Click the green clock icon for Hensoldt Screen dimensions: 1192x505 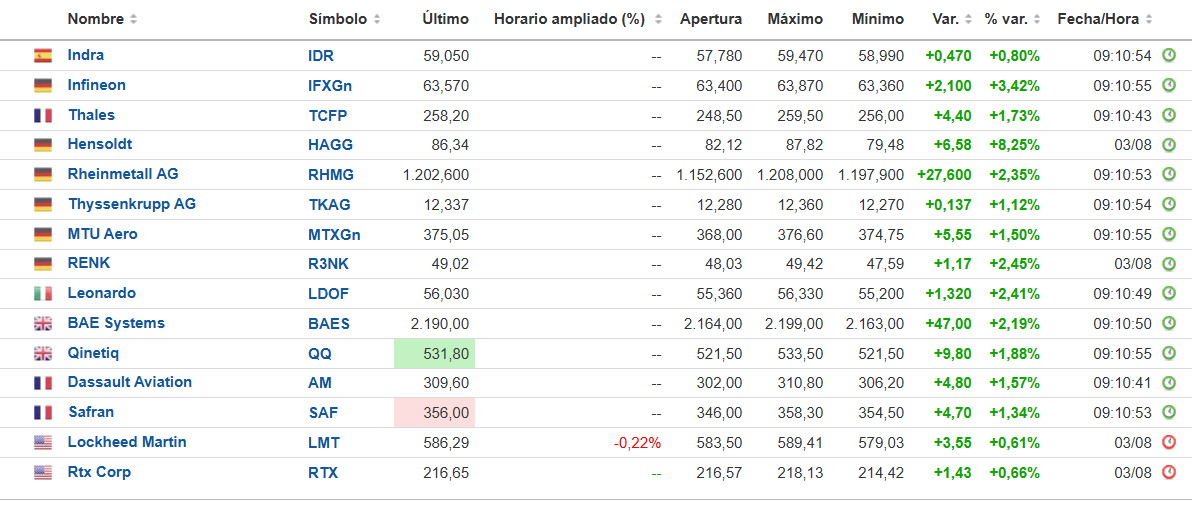(x=1169, y=145)
